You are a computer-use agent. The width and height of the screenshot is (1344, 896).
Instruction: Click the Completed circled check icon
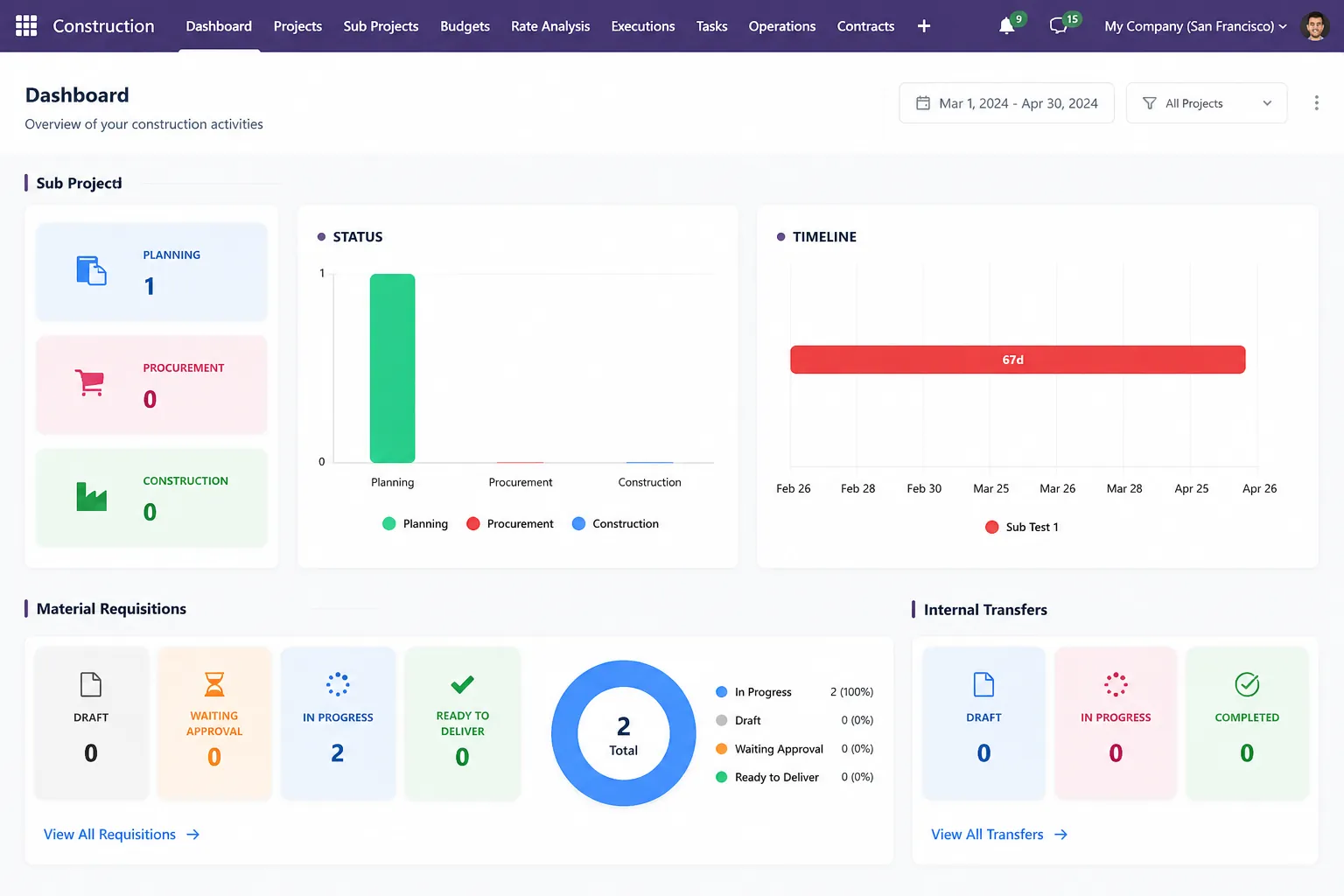1247,684
